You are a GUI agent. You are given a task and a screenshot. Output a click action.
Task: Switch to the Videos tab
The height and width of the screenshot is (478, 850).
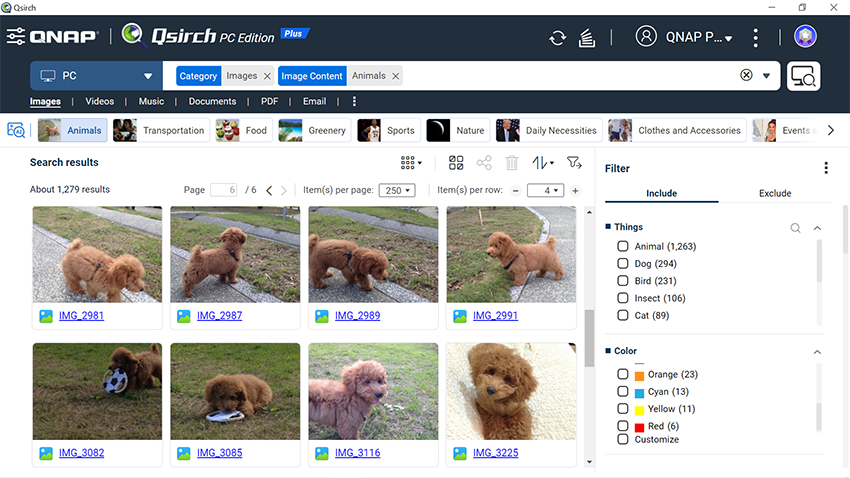tap(99, 101)
